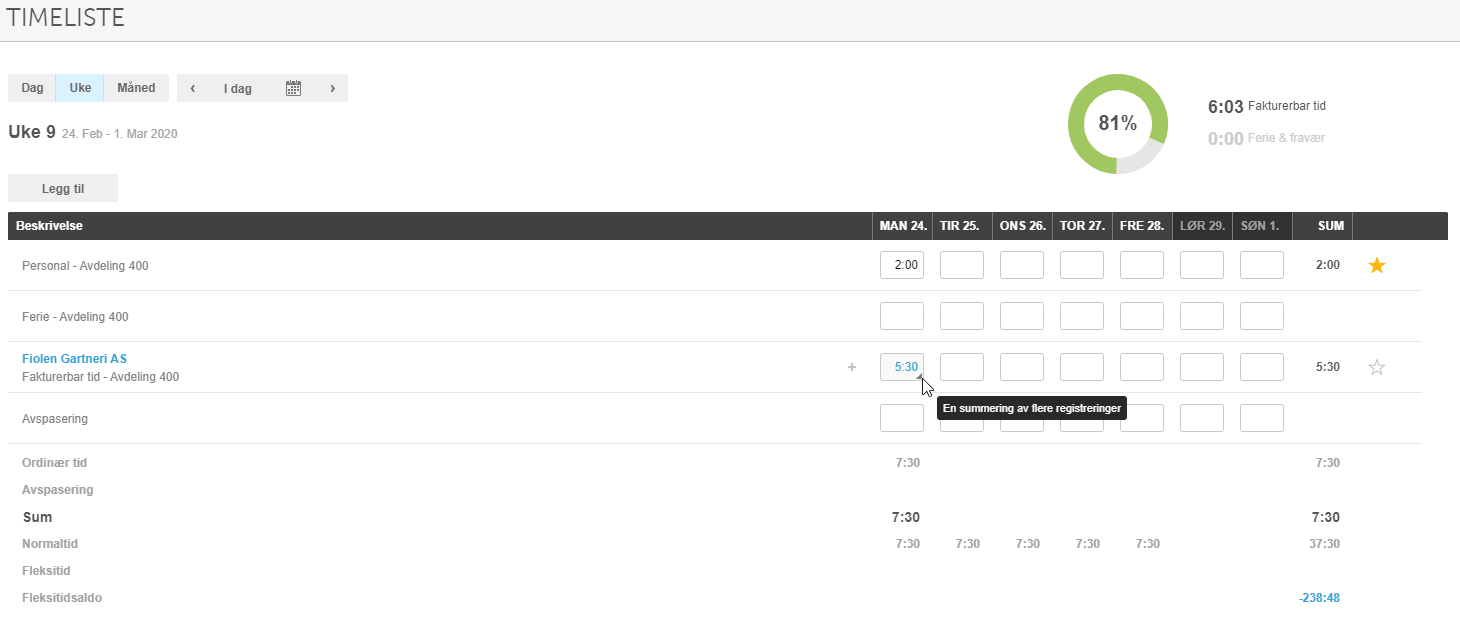Click the SUM column header
This screenshot has width=1460, height=621.
tap(1323, 226)
